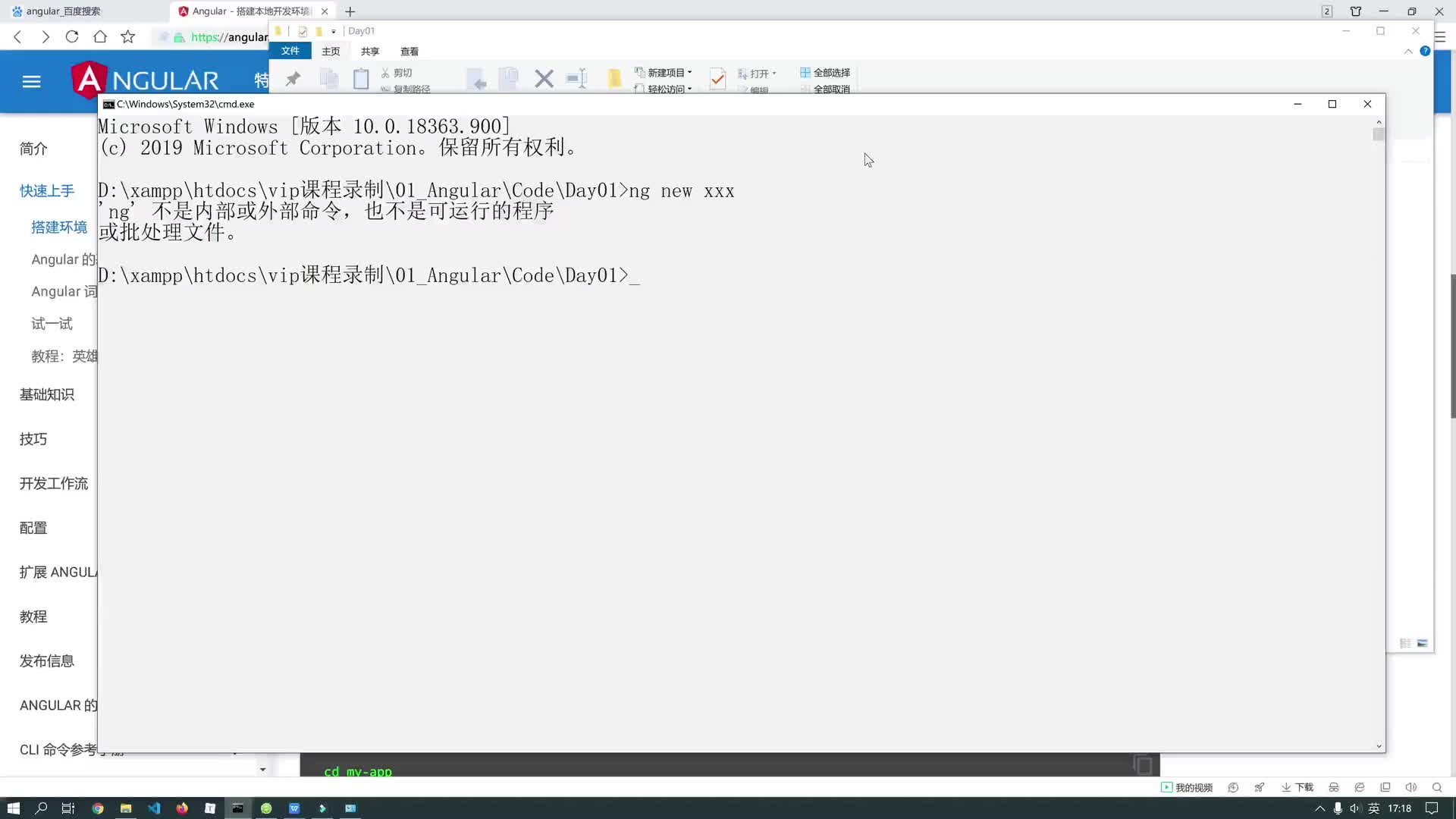Reload the Angular page
The image size is (1456, 819).
click(x=72, y=36)
